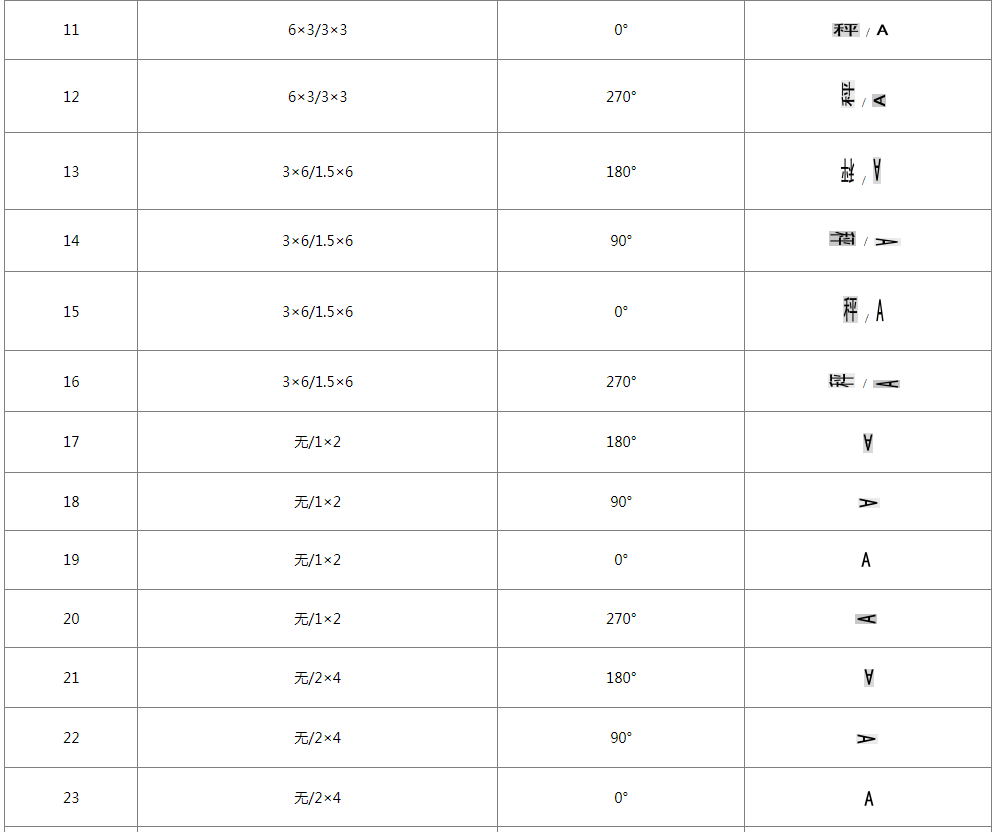This screenshot has height=832, width=998.
Task: Select the inverted A sample in row 17
Action: tap(867, 442)
